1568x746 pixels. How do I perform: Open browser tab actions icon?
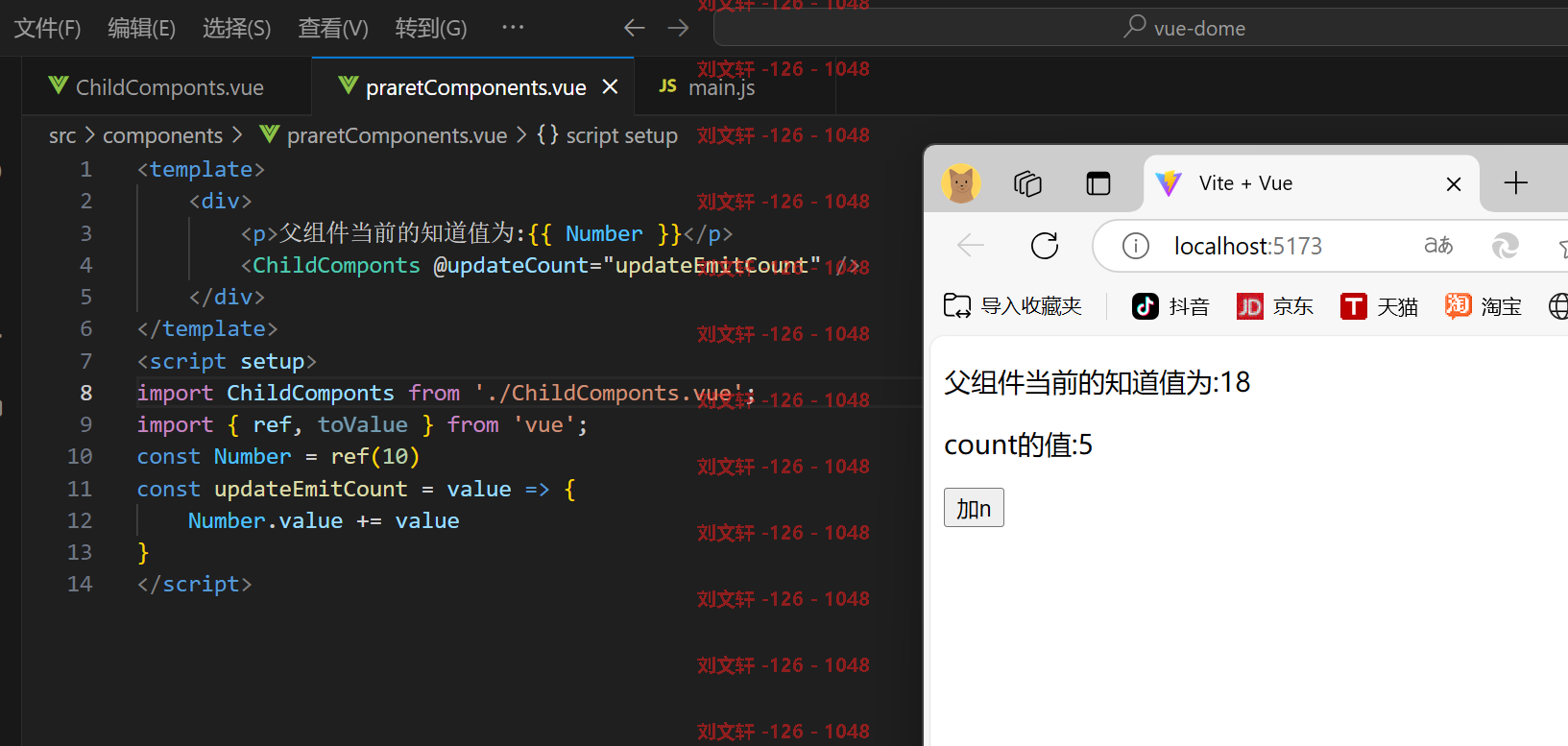pos(1098,182)
